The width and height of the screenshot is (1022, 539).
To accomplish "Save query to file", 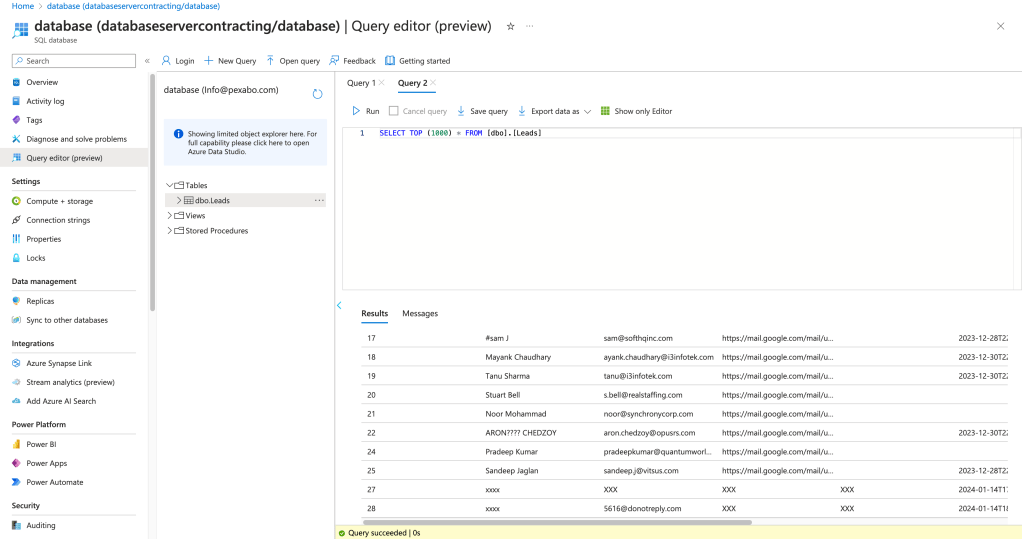I will tap(482, 111).
